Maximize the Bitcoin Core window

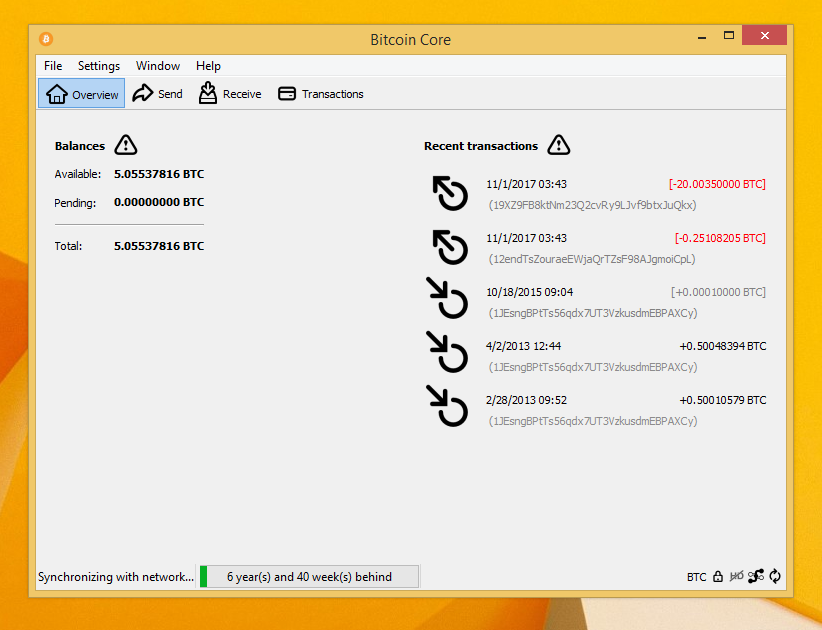click(729, 36)
